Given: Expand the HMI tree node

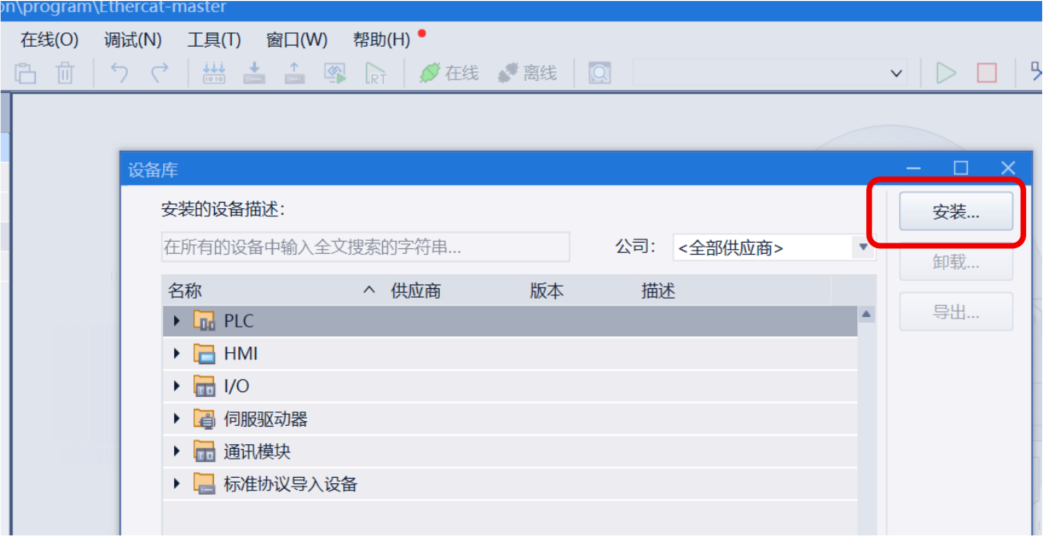Looking at the screenshot, I should (x=177, y=354).
